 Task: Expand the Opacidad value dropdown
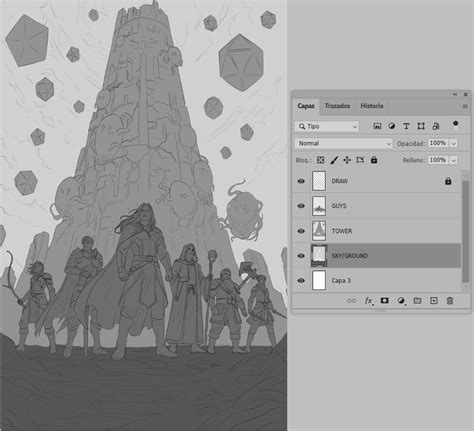click(x=453, y=143)
